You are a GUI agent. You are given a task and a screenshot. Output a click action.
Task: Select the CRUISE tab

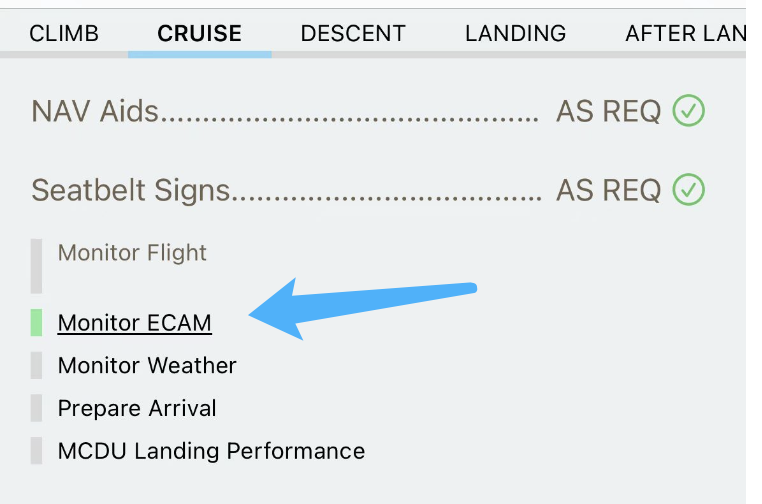coord(199,33)
